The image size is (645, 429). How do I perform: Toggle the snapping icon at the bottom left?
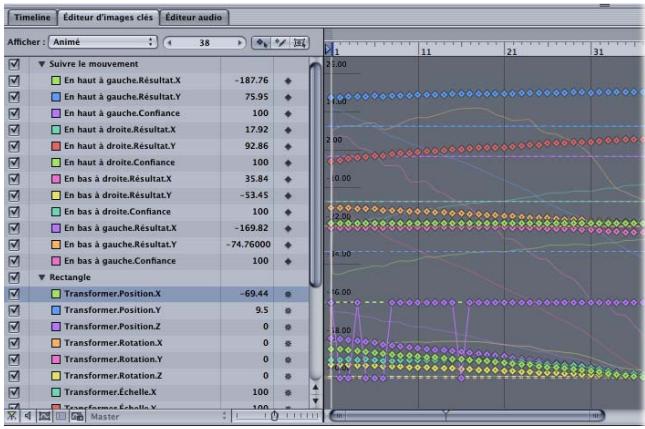pyautogui.click(x=12, y=416)
